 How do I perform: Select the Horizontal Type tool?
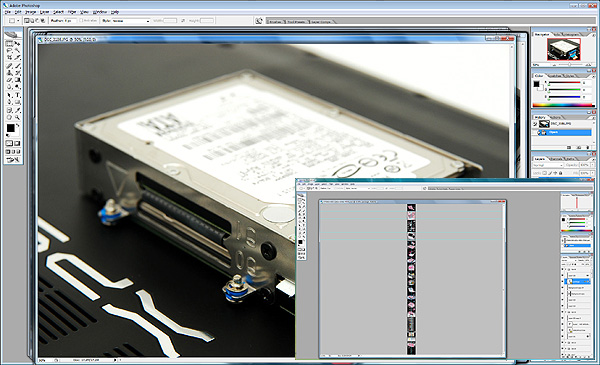17,95
